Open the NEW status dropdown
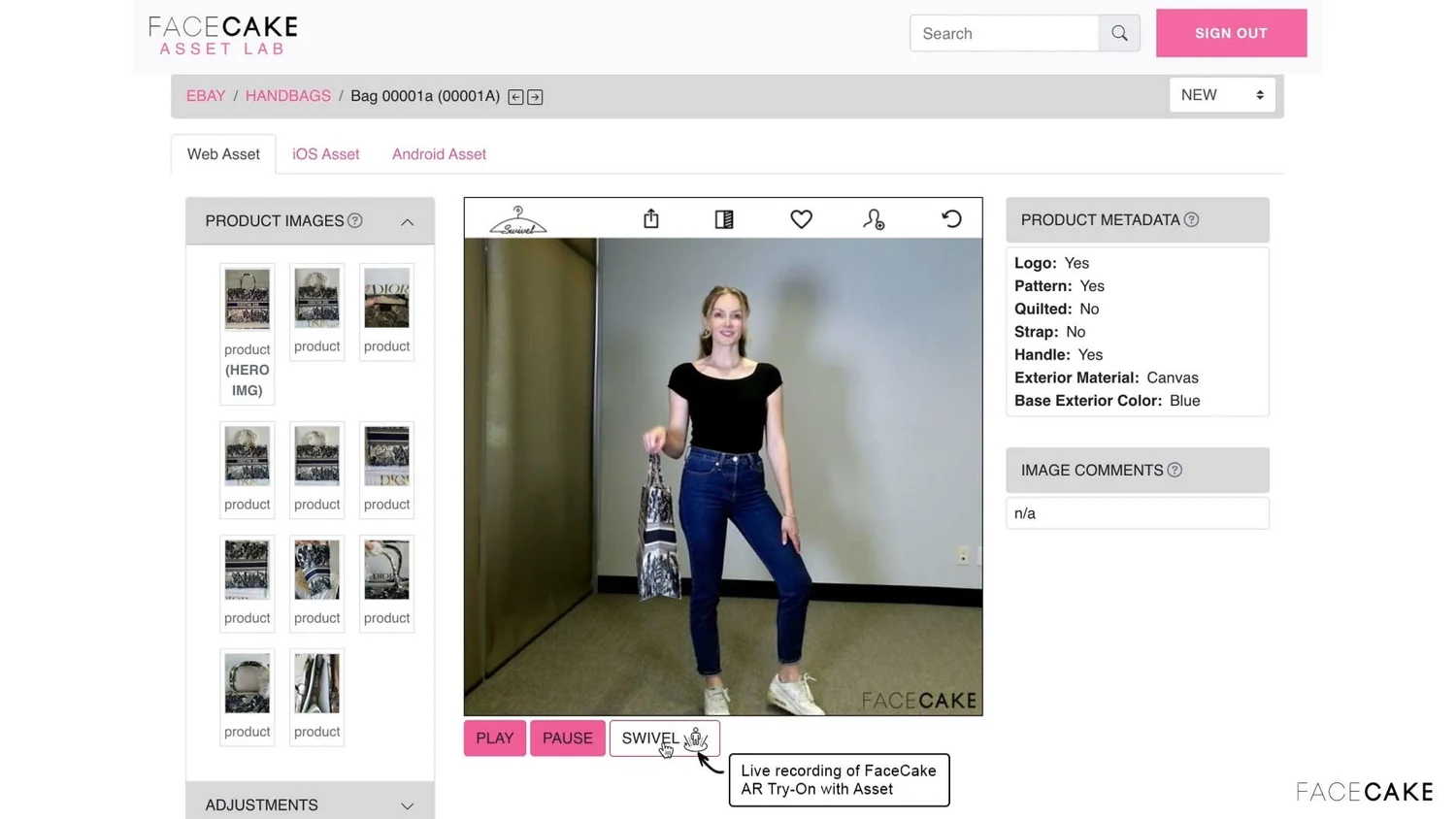 coord(1222,95)
